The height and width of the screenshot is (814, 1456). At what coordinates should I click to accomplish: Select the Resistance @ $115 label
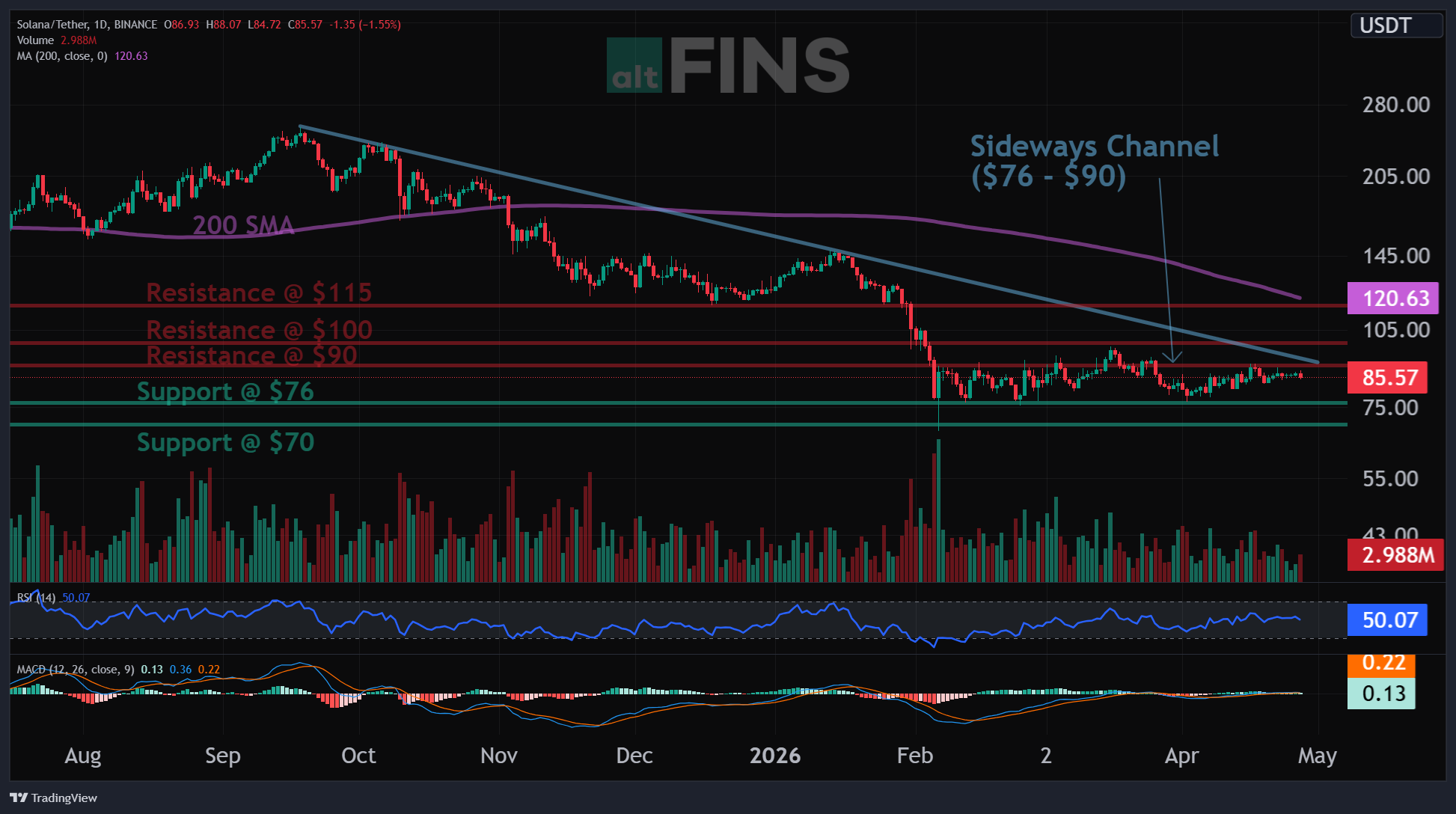coord(258,293)
